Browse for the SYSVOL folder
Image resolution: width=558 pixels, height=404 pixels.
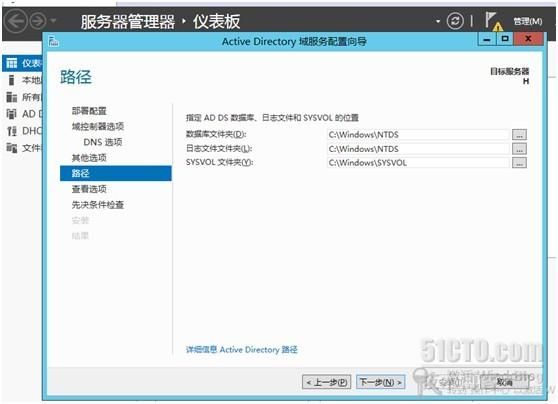pos(519,163)
